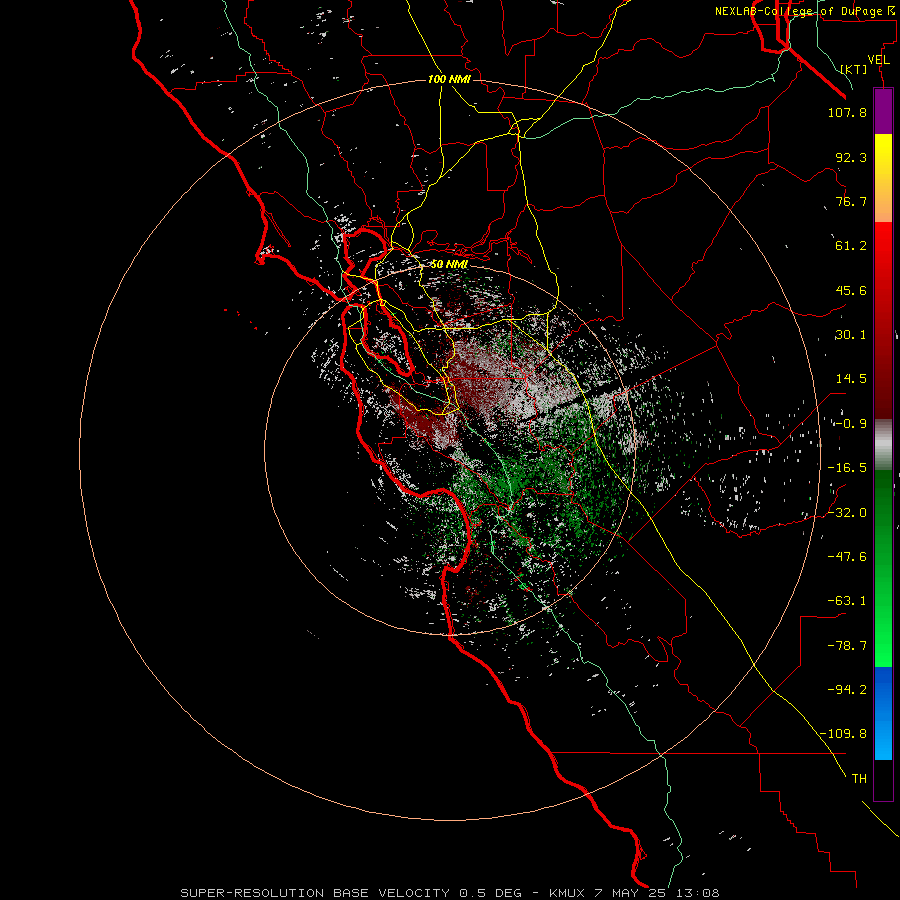900x900 pixels.
Task: Click the -109.8 velocity scale value
Action: click(844, 734)
